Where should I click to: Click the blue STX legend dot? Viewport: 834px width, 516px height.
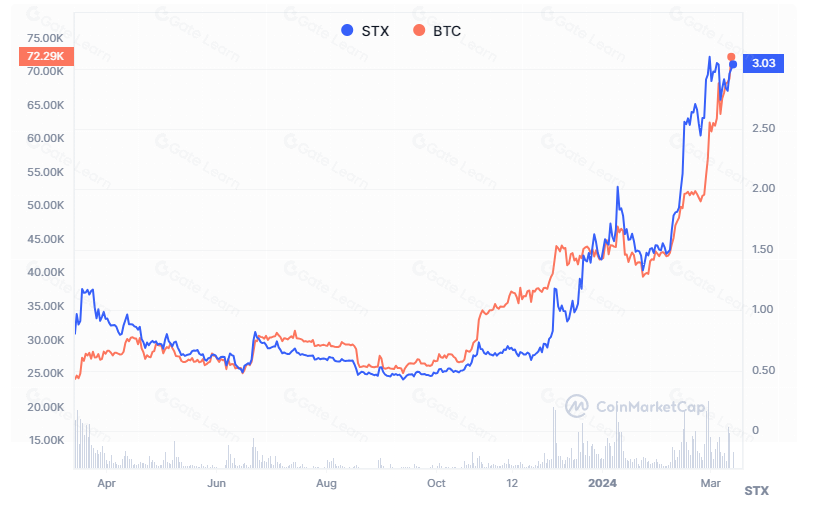[347, 31]
